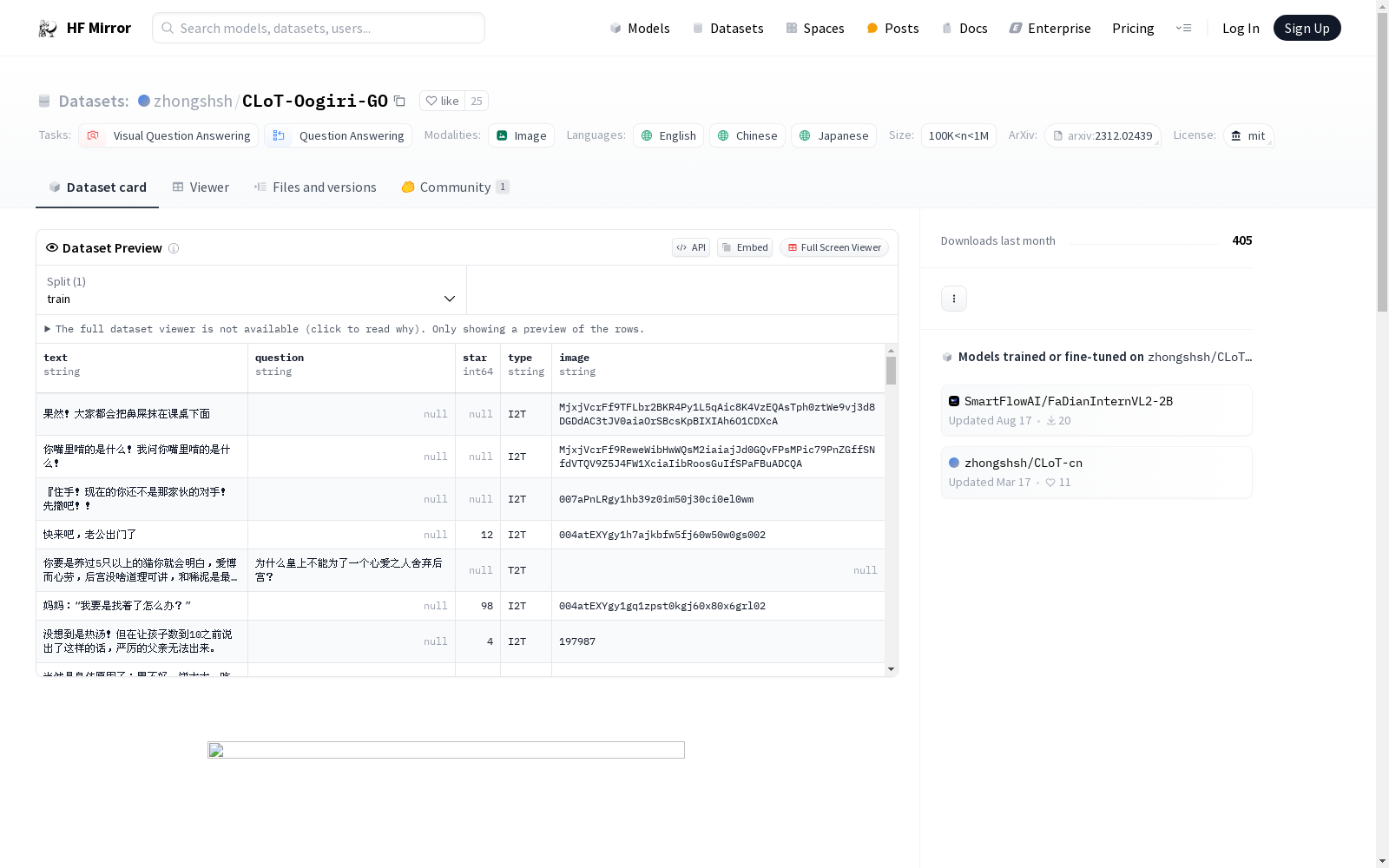Click the Dataset Preview eye icon
The image size is (1389, 868).
pyautogui.click(x=52, y=247)
